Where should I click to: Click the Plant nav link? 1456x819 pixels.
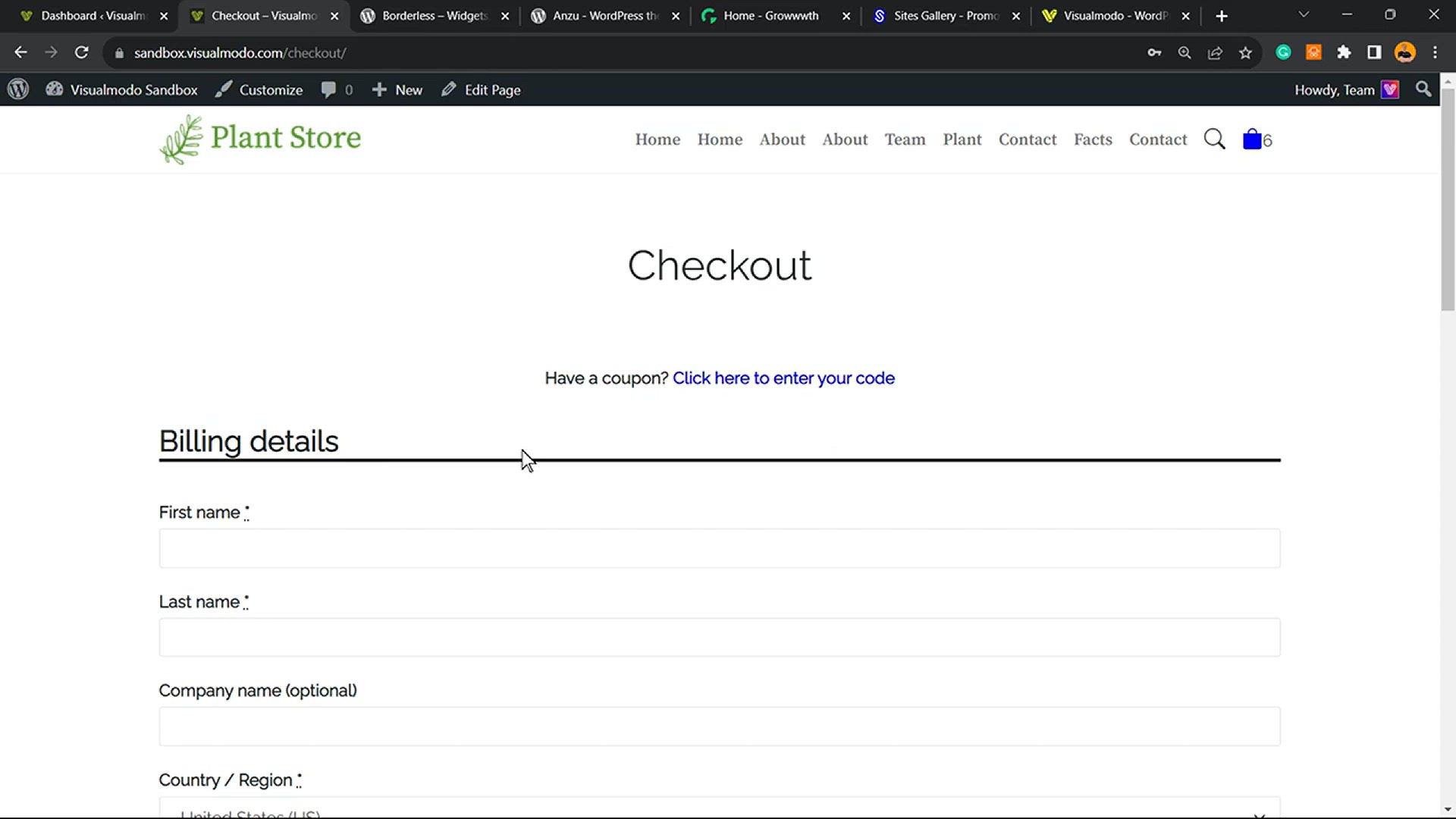click(x=962, y=140)
